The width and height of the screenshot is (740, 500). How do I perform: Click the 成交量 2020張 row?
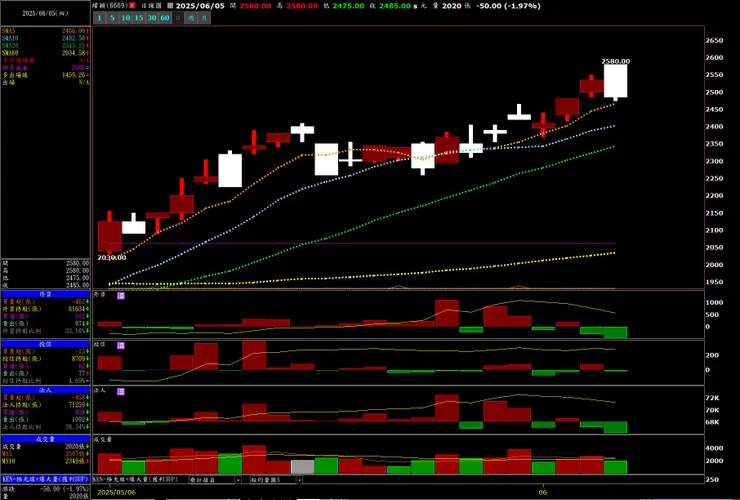coord(45,446)
